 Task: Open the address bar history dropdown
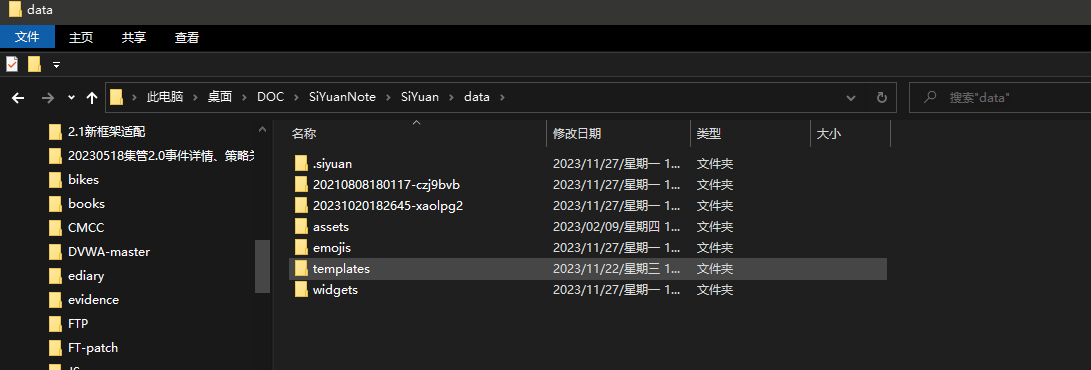coord(851,97)
